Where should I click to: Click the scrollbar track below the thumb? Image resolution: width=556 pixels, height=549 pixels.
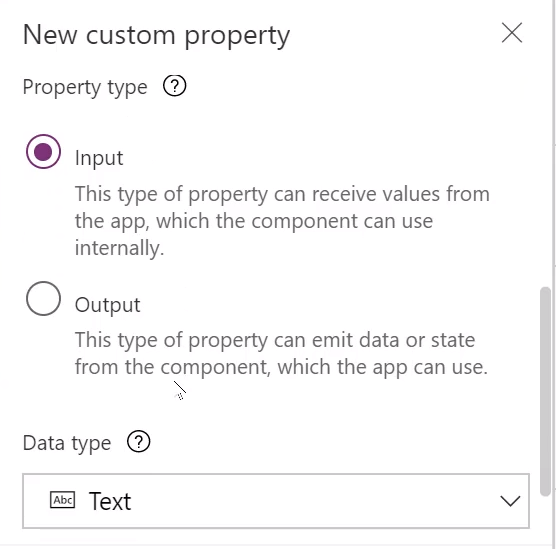(x=545, y=520)
